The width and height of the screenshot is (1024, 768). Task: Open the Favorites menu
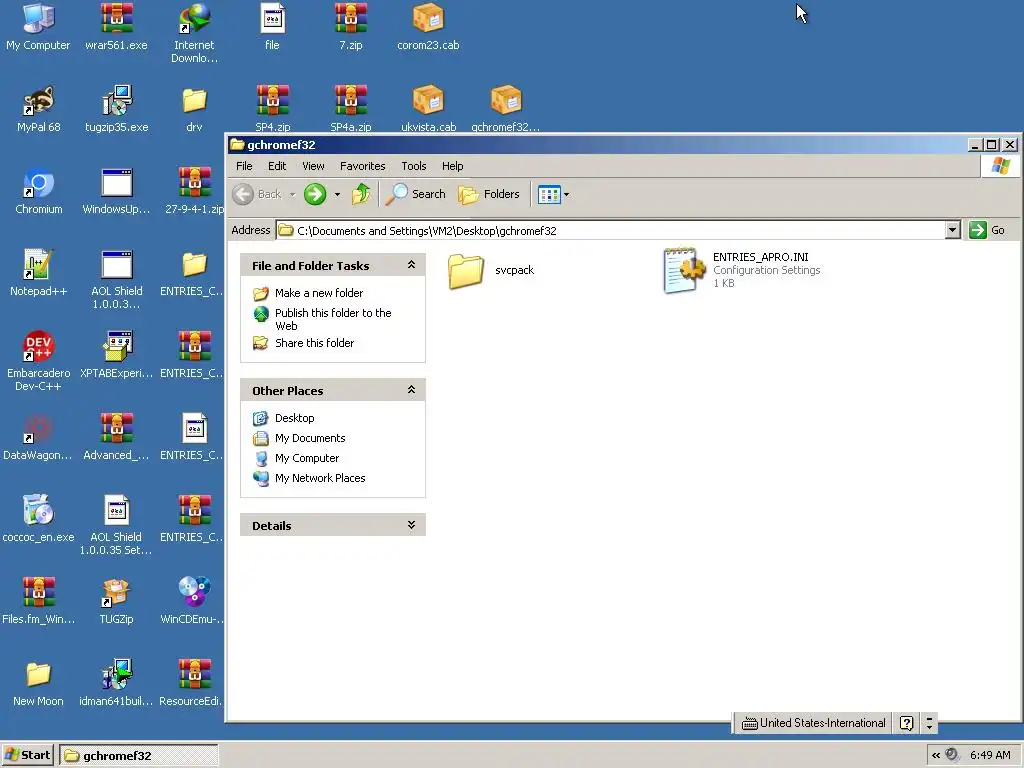pos(362,166)
